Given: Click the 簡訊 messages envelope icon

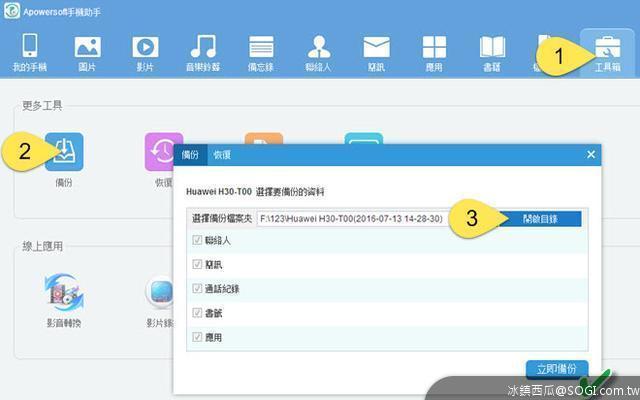Looking at the screenshot, I should [x=376, y=50].
